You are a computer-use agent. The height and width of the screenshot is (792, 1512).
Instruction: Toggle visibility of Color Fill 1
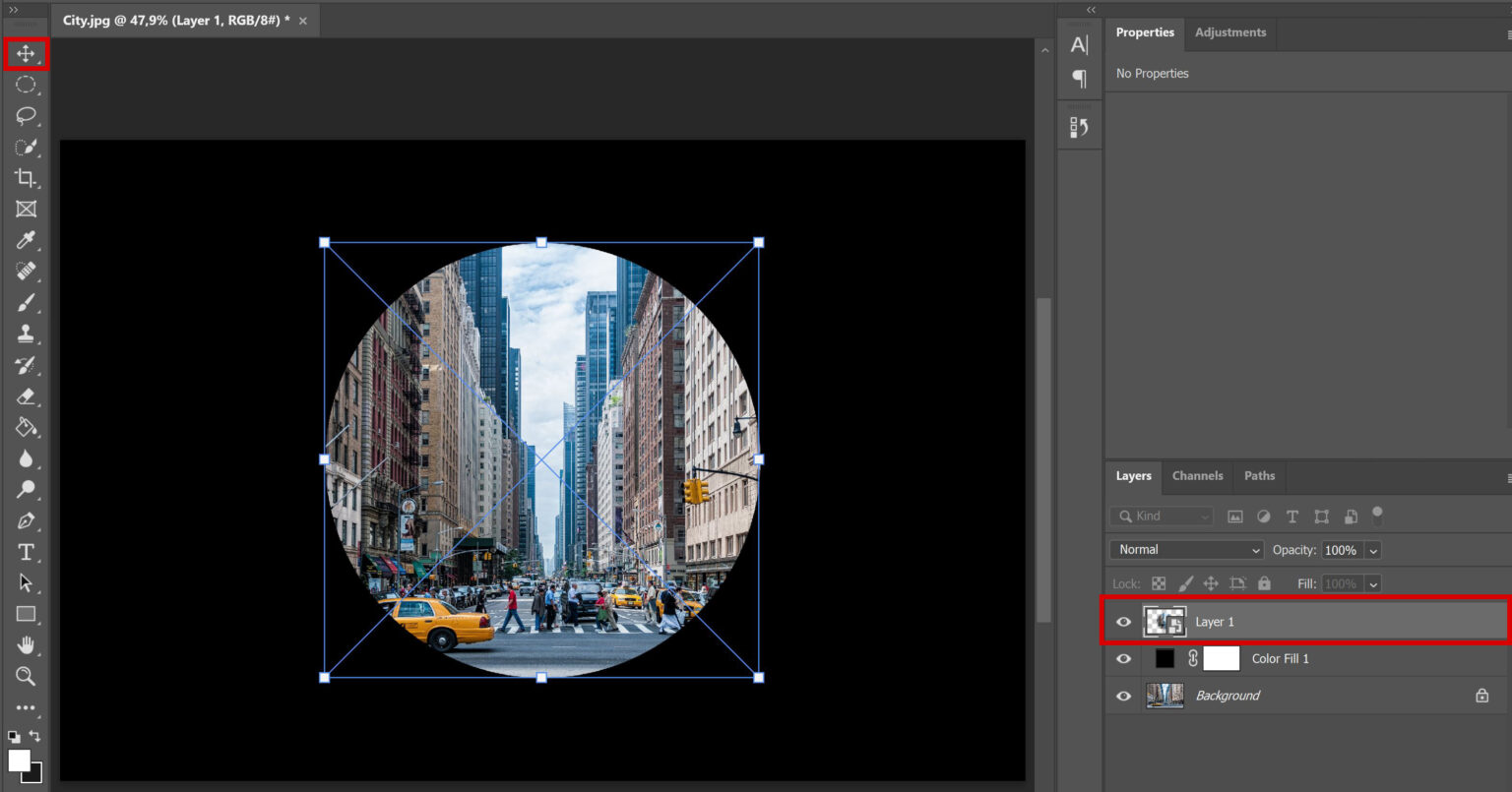pos(1123,658)
